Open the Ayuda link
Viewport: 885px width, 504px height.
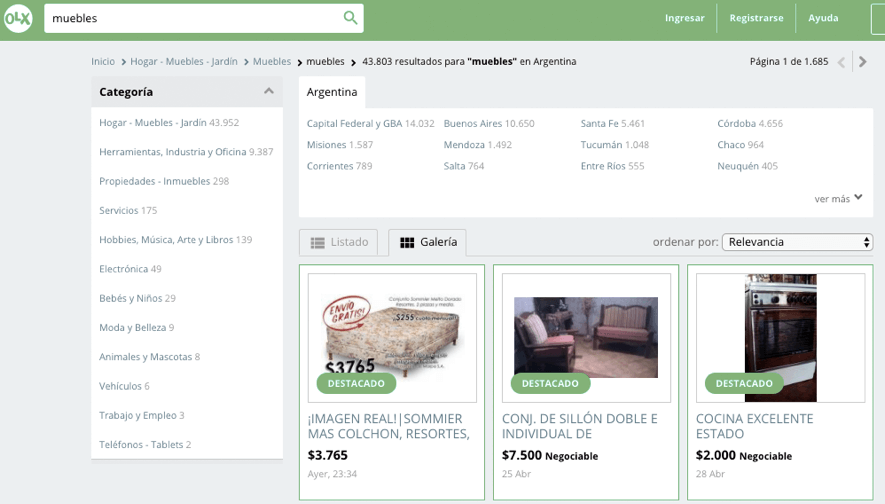click(823, 18)
